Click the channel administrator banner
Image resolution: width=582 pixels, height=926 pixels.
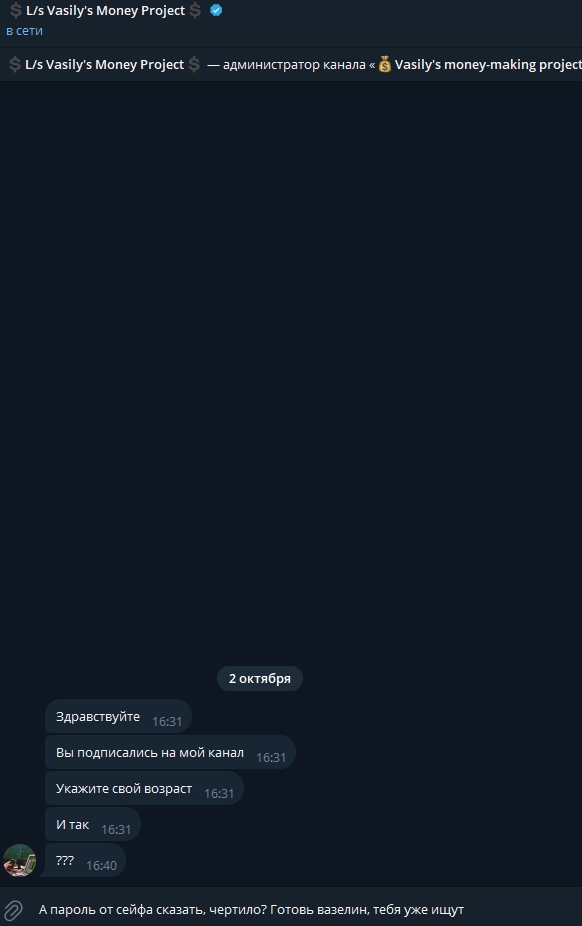[291, 64]
